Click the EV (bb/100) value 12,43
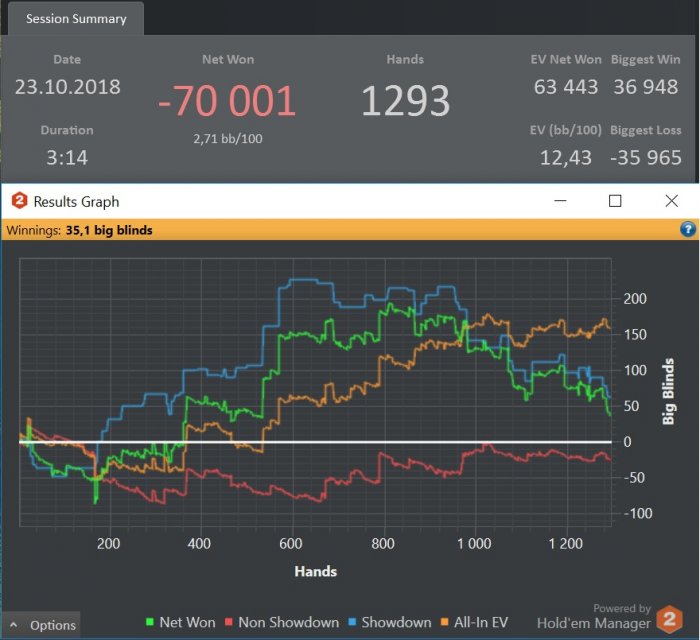 click(566, 158)
